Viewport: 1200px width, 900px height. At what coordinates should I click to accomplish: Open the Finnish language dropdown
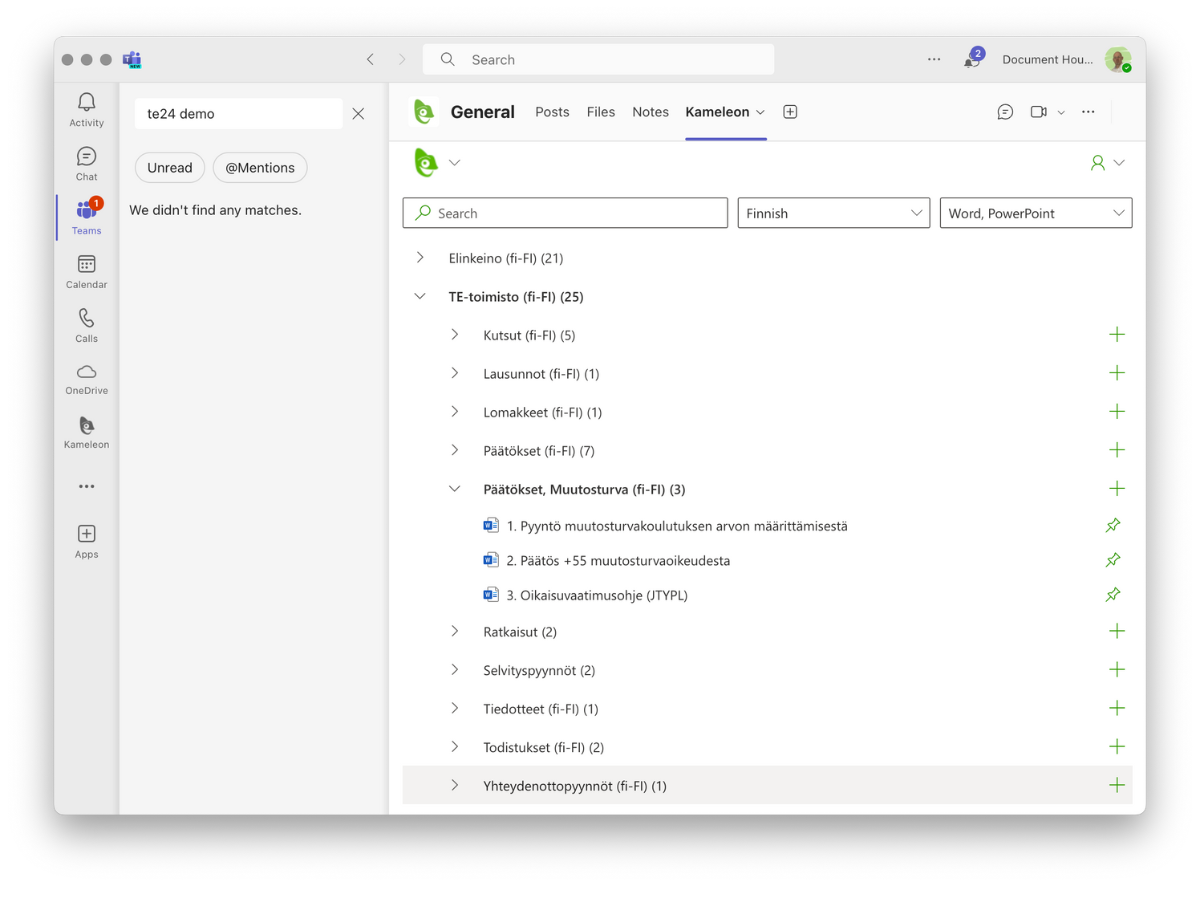coord(834,213)
